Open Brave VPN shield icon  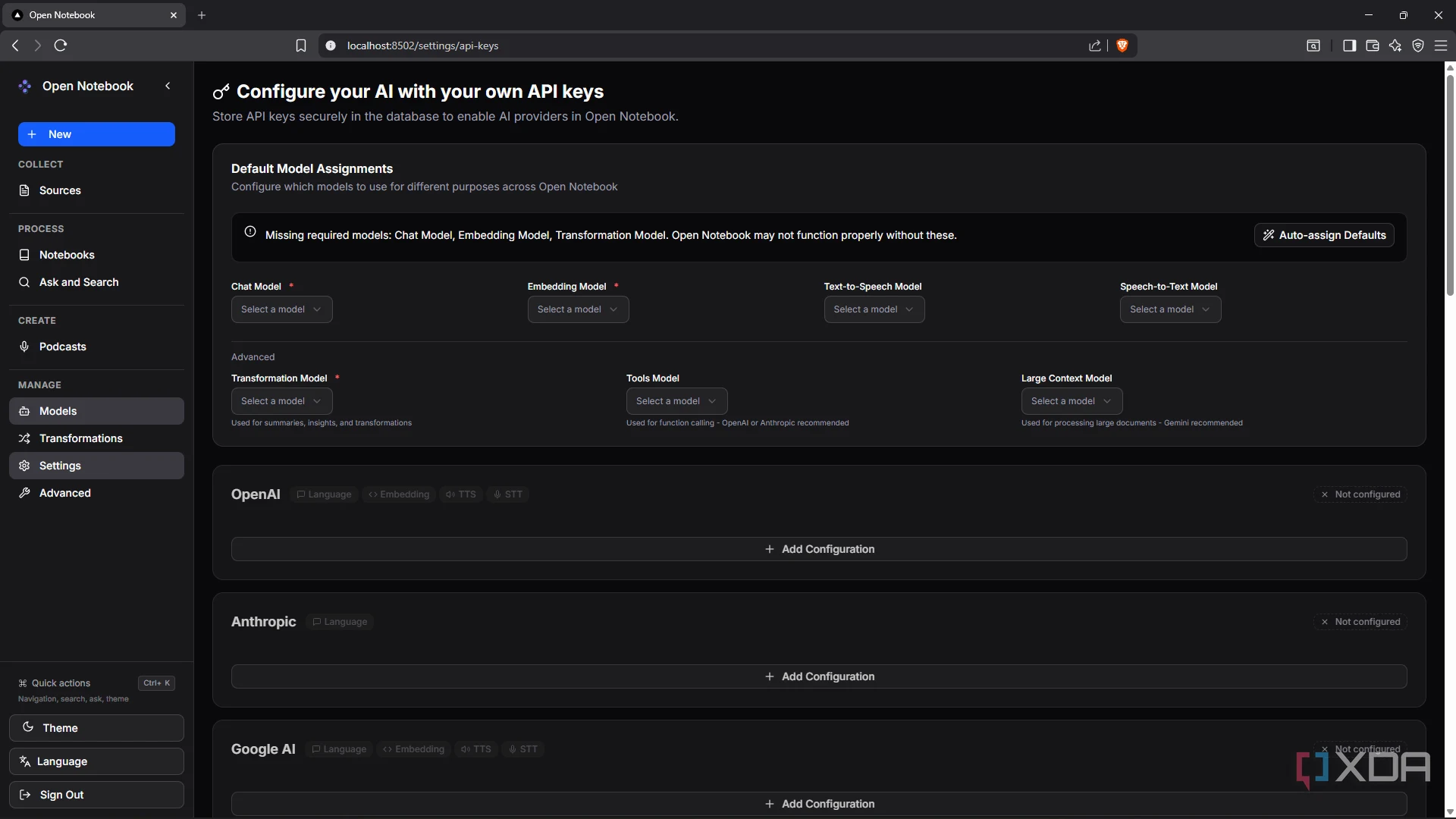[1418, 45]
